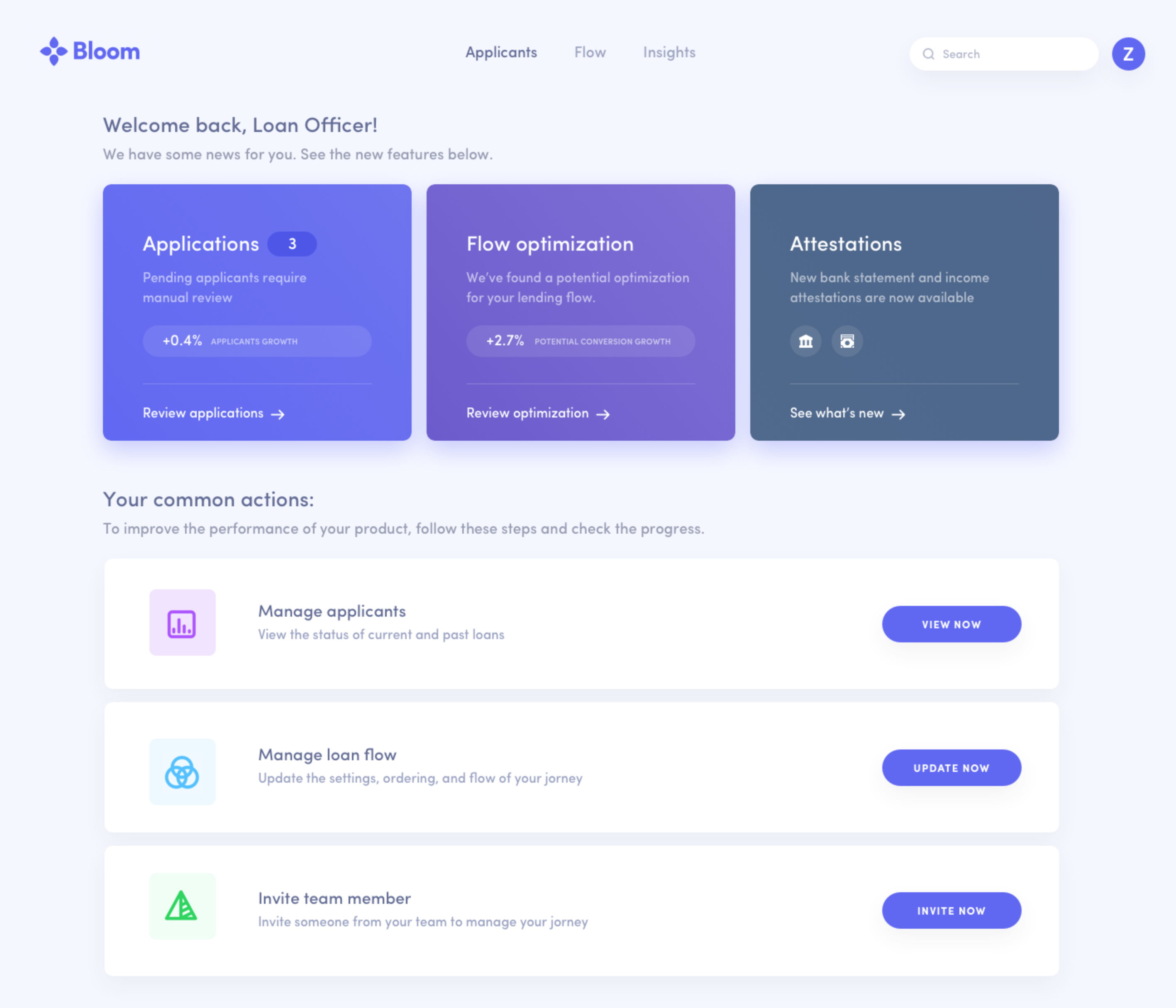Click Update Now for loan flow
1176x1008 pixels.
(x=951, y=768)
